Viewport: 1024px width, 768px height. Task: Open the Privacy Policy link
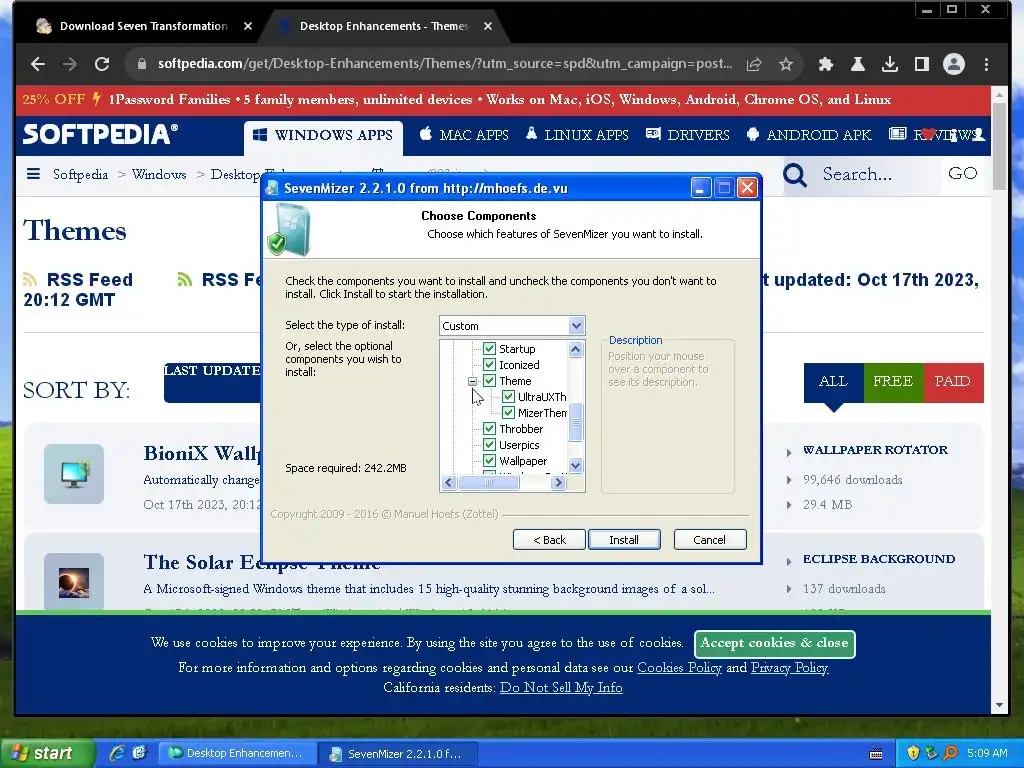tap(790, 667)
